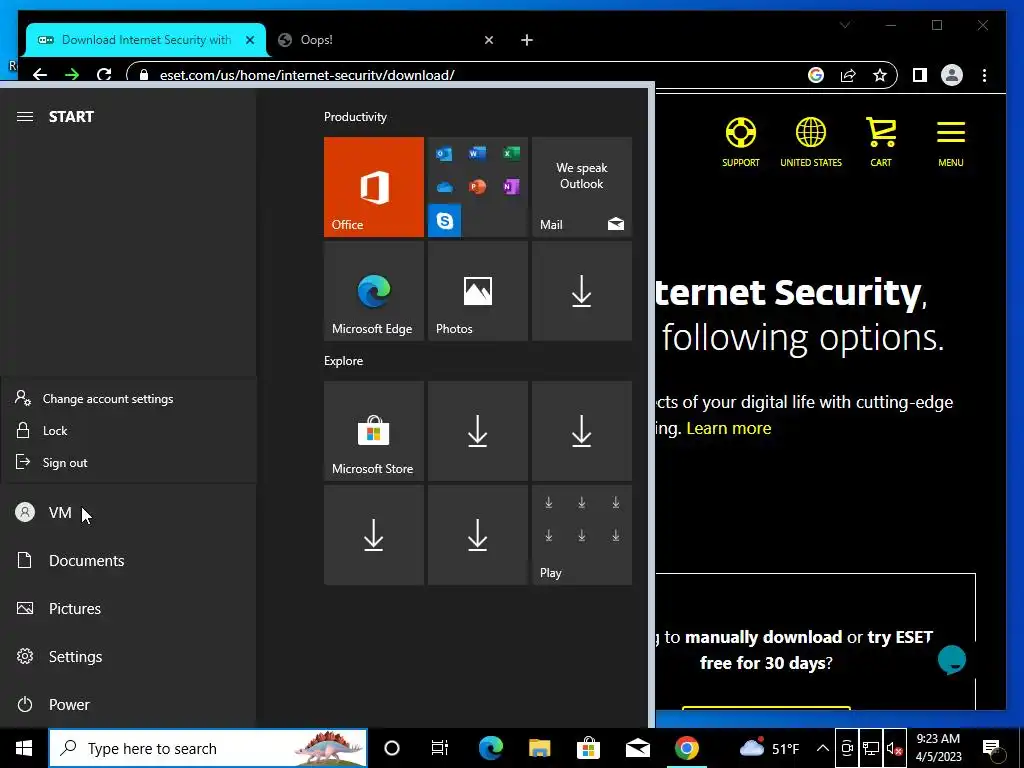This screenshot has height=768, width=1024.
Task: Go back in Chrome
Action: (x=40, y=74)
